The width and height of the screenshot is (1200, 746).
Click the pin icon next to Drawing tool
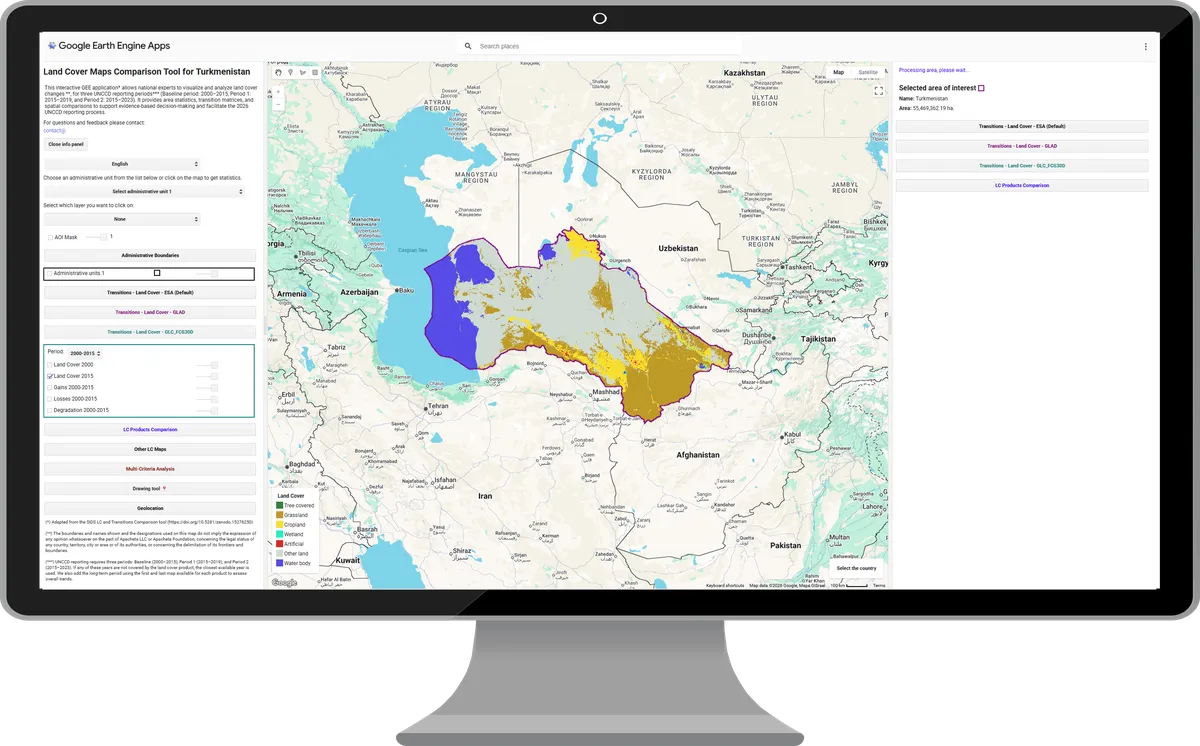[164, 488]
